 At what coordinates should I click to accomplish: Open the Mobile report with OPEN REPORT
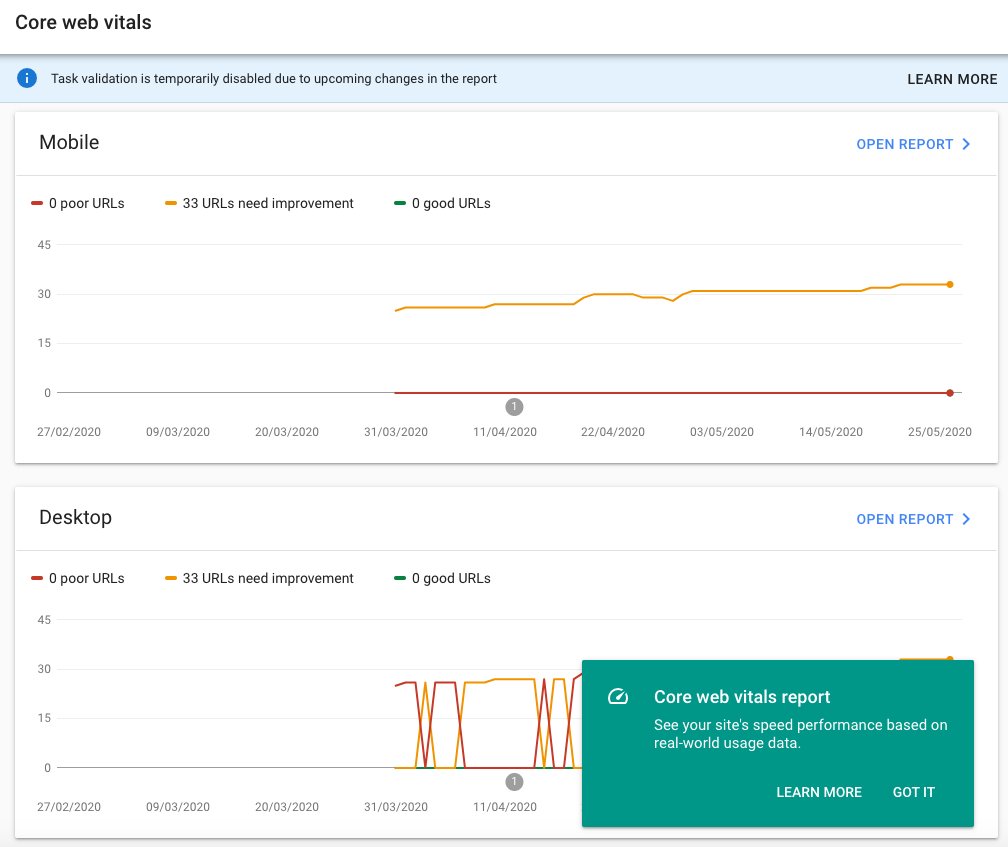pyautogui.click(x=903, y=144)
